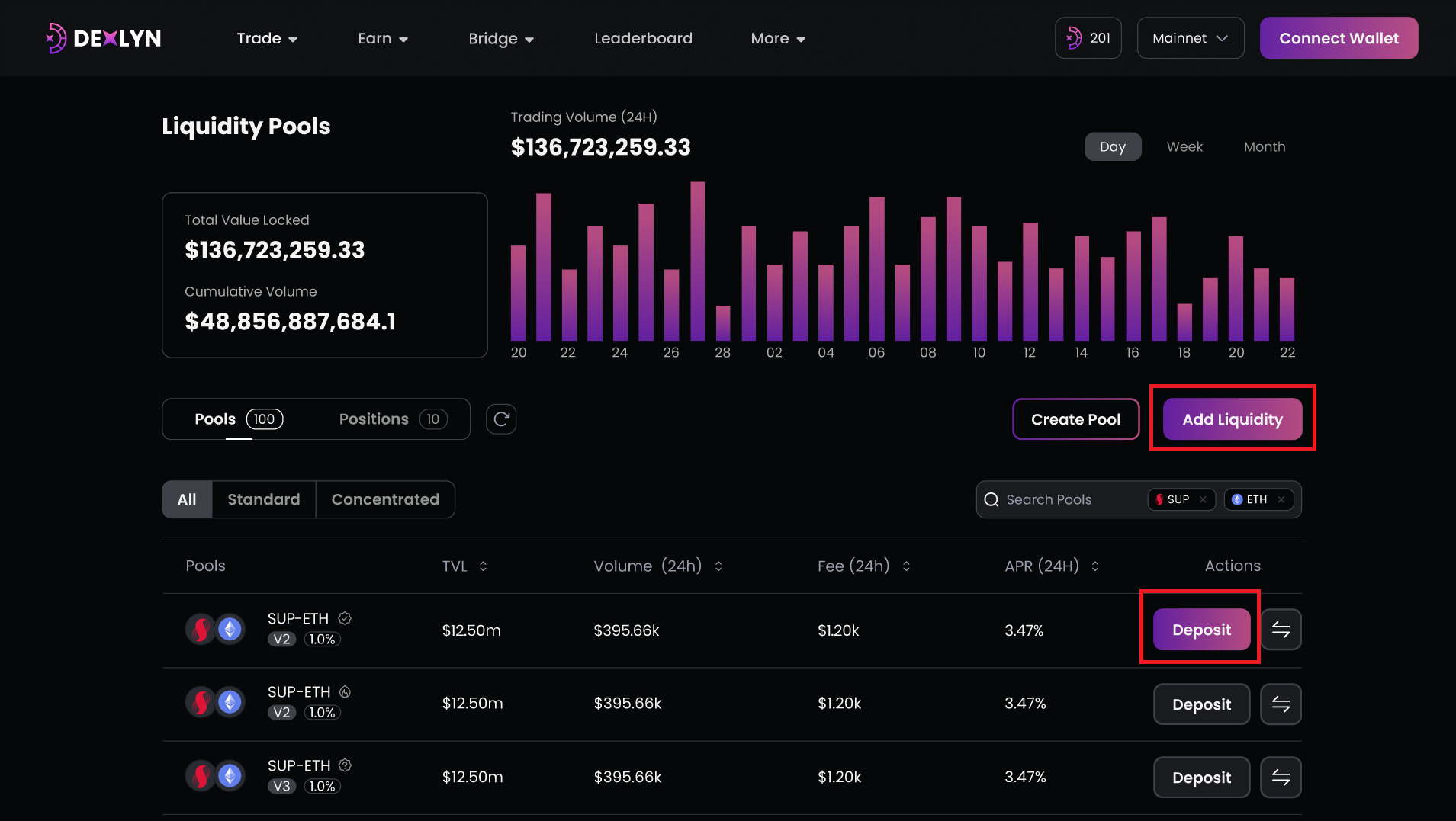The height and width of the screenshot is (821, 1456).
Task: Sort pools by TVL using the sort arrows
Action: coord(484,566)
